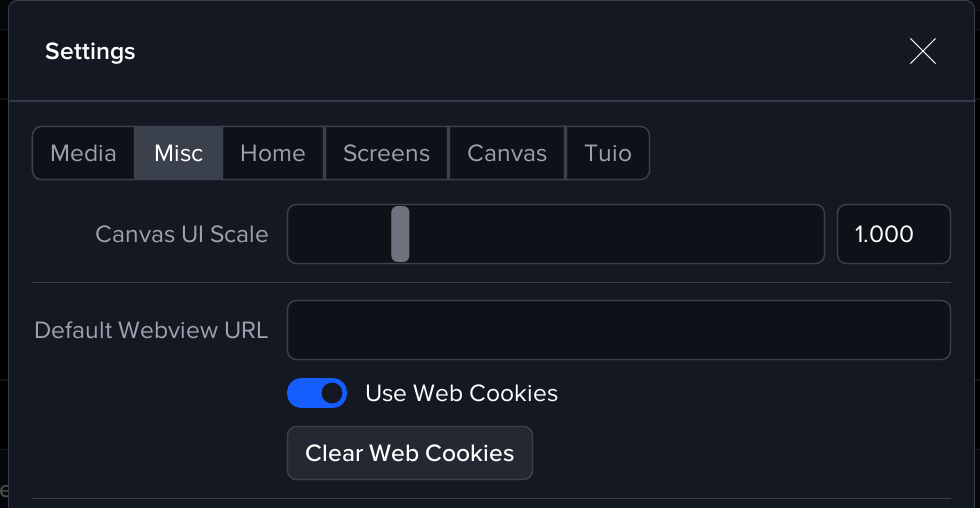The height and width of the screenshot is (508, 980).
Task: Click the Use Web Cookies label text
Action: coord(461,393)
